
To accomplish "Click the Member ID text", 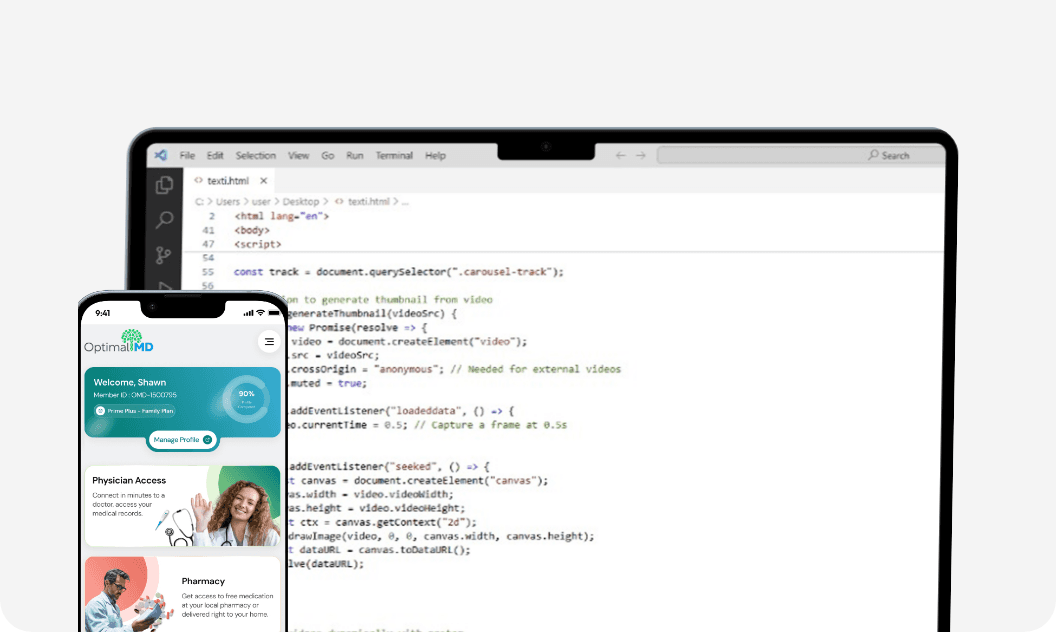I will 135,395.
